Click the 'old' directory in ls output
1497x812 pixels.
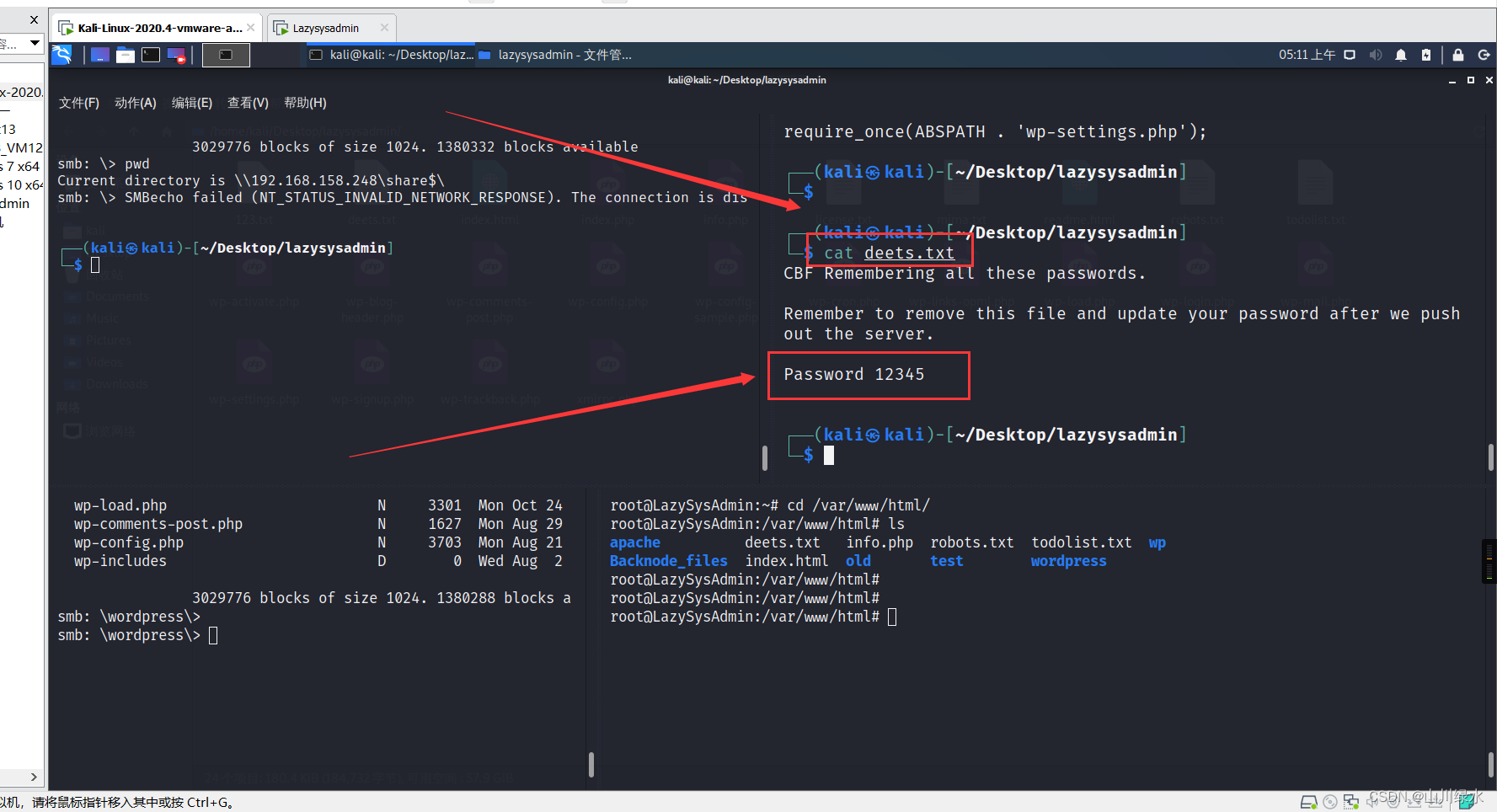858,561
